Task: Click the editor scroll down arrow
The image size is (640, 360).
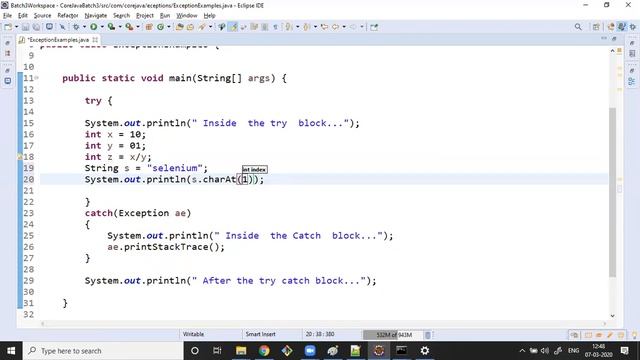Action: (x=612, y=316)
